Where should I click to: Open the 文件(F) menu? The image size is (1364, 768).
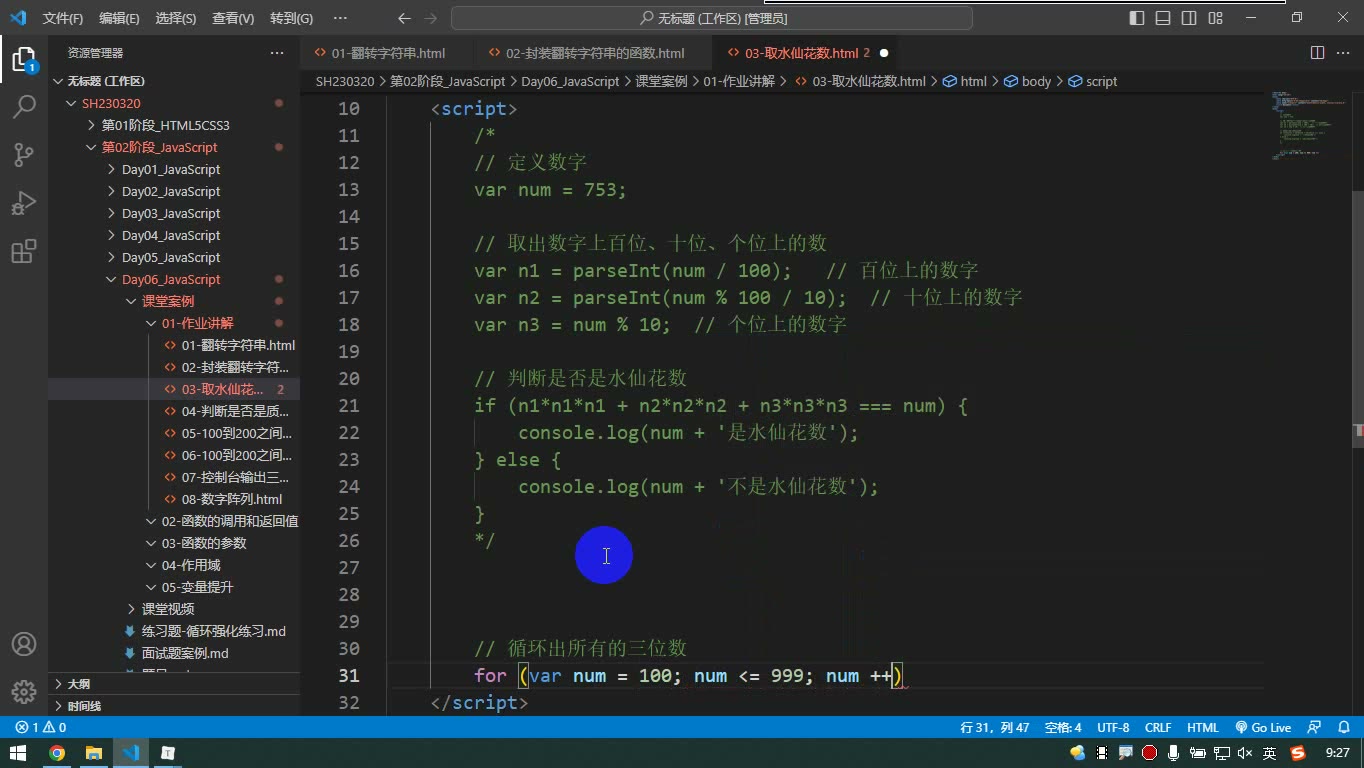[x=63, y=18]
